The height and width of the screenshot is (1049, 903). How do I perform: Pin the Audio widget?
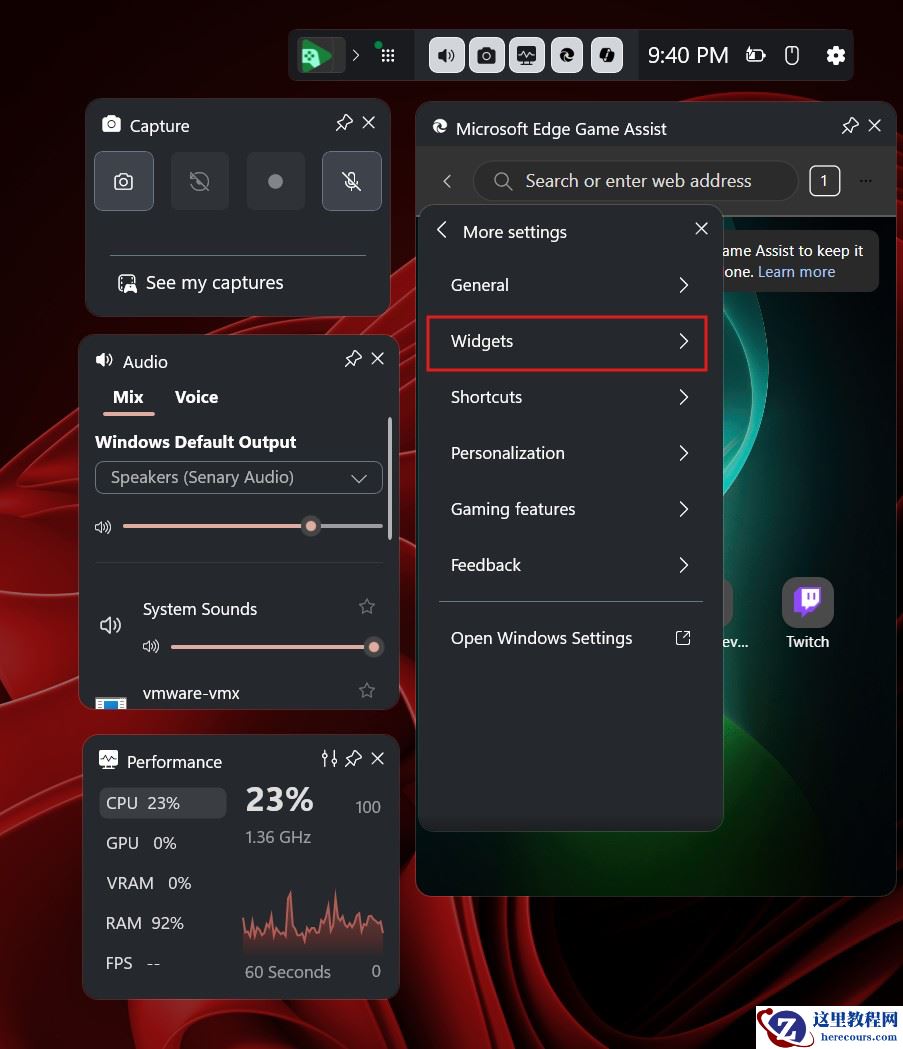click(x=352, y=358)
